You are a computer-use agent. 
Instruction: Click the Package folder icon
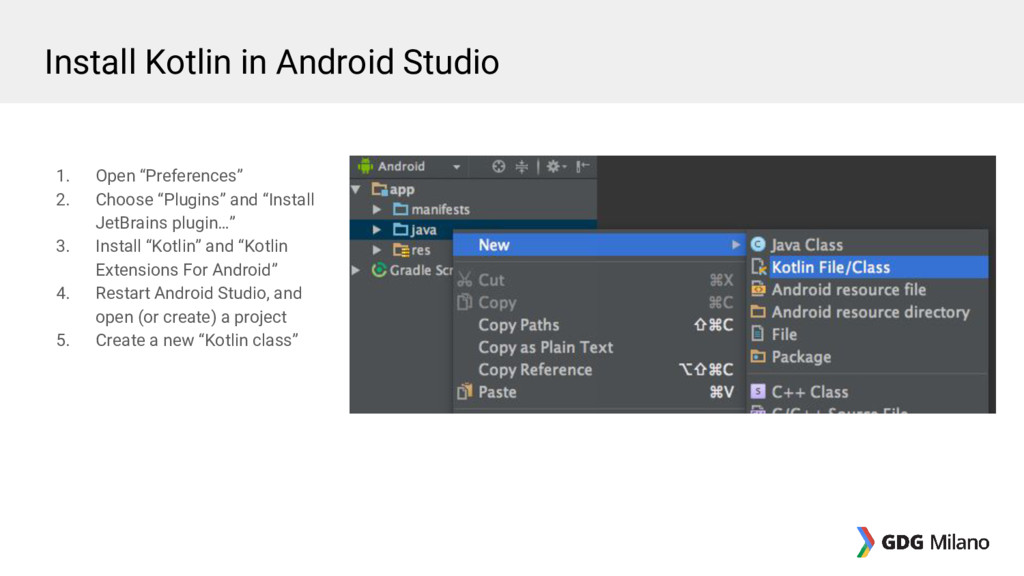tap(758, 356)
